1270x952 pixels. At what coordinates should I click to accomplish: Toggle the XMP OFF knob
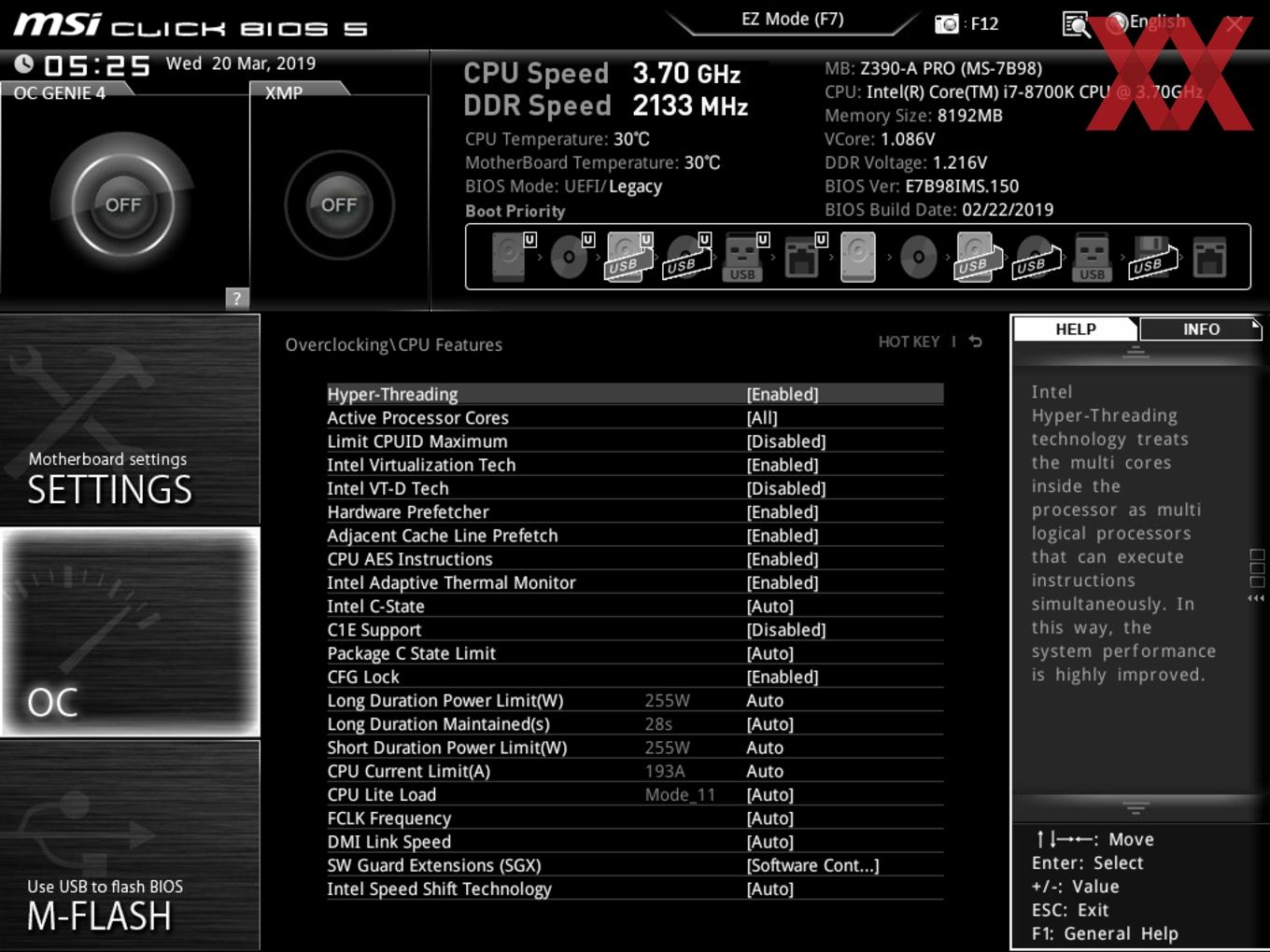(x=339, y=204)
